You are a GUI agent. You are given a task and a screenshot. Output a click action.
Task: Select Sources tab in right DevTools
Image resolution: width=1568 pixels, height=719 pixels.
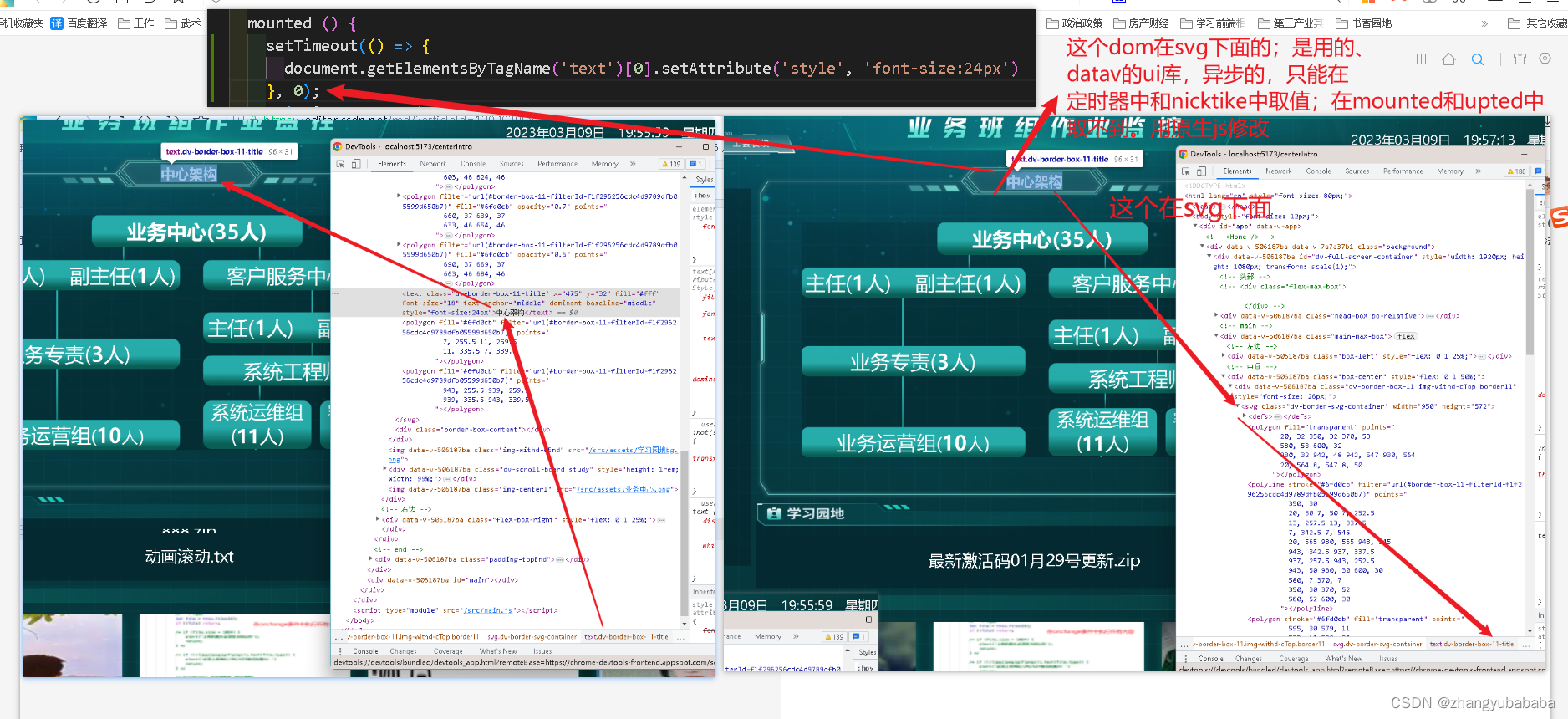(x=1357, y=171)
